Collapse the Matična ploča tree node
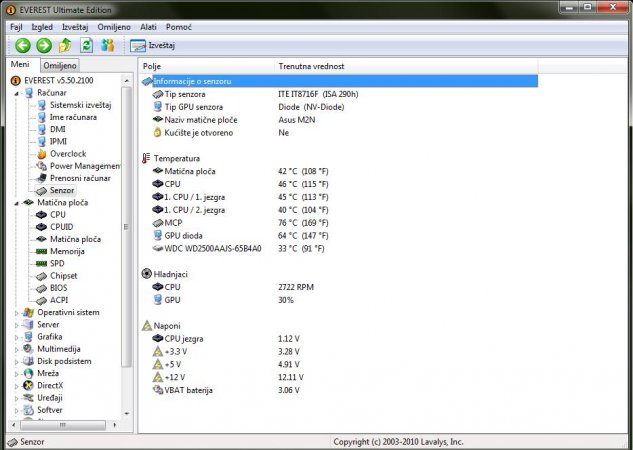The image size is (633, 450). [17, 203]
